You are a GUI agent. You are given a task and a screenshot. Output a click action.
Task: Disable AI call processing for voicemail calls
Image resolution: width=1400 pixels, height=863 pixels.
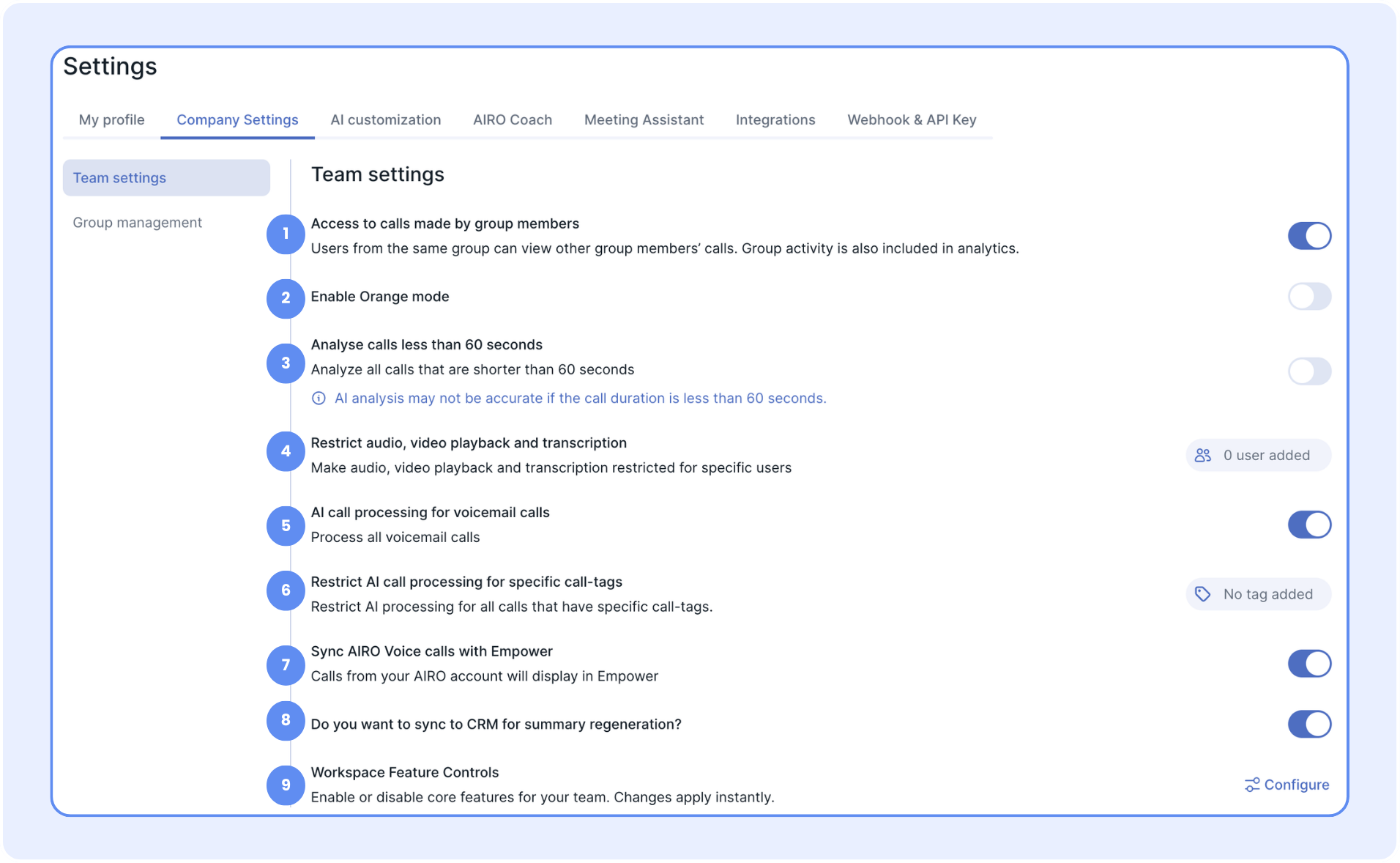(1308, 525)
